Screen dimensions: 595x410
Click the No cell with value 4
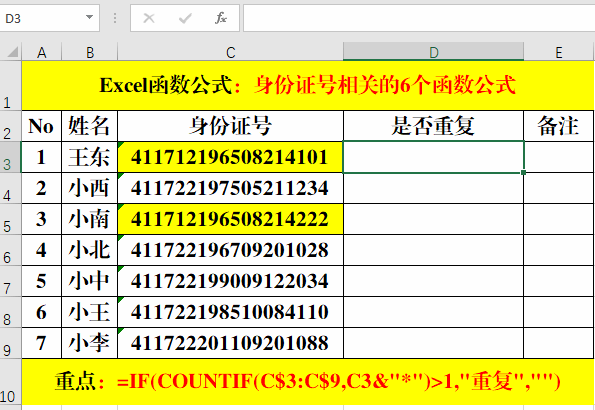tap(42, 250)
